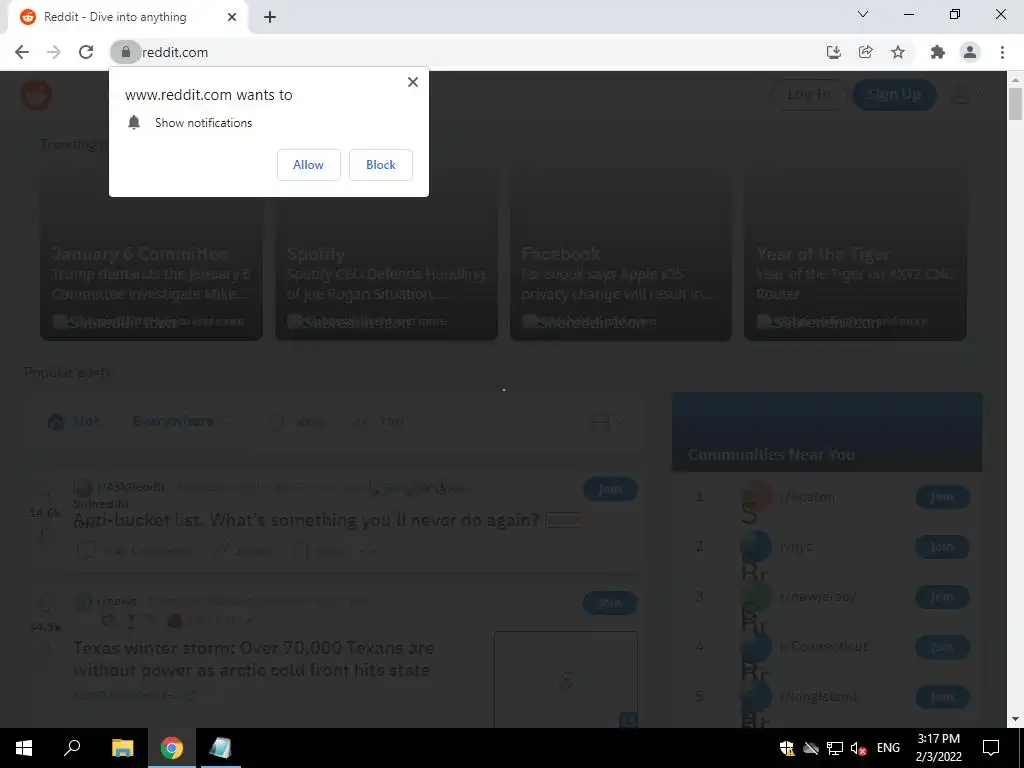Viewport: 1024px width, 768px height.
Task: Open the taskbar clock showing 3:17 PM
Action: [938, 748]
